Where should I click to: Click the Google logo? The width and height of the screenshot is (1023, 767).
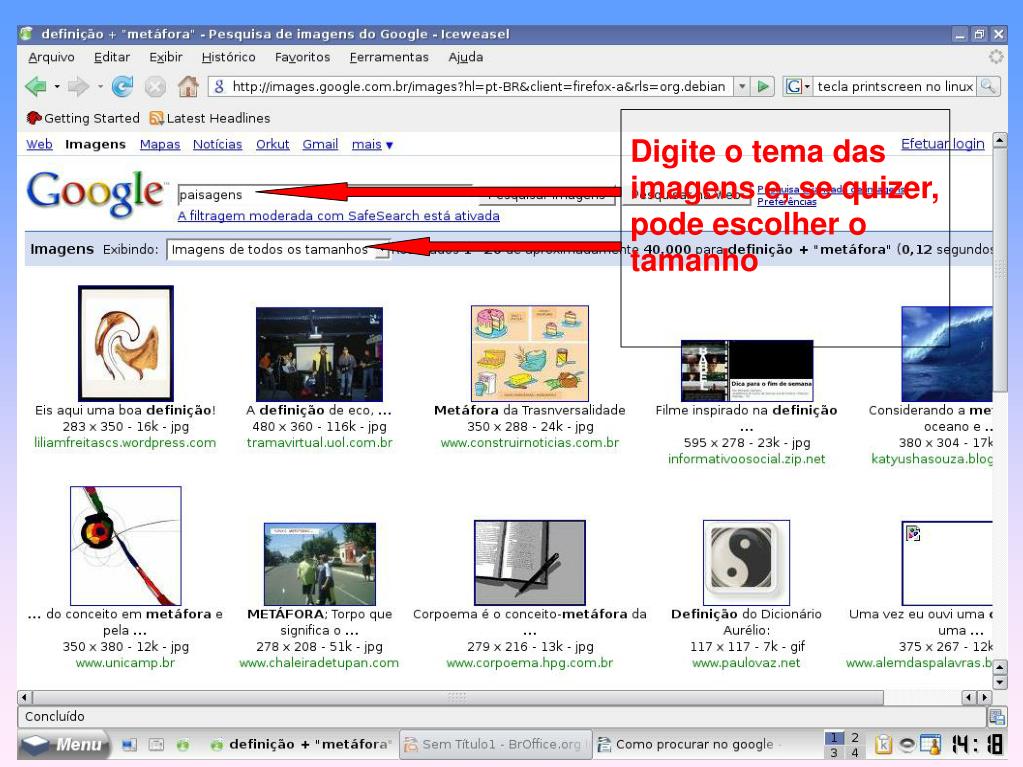tap(95, 192)
